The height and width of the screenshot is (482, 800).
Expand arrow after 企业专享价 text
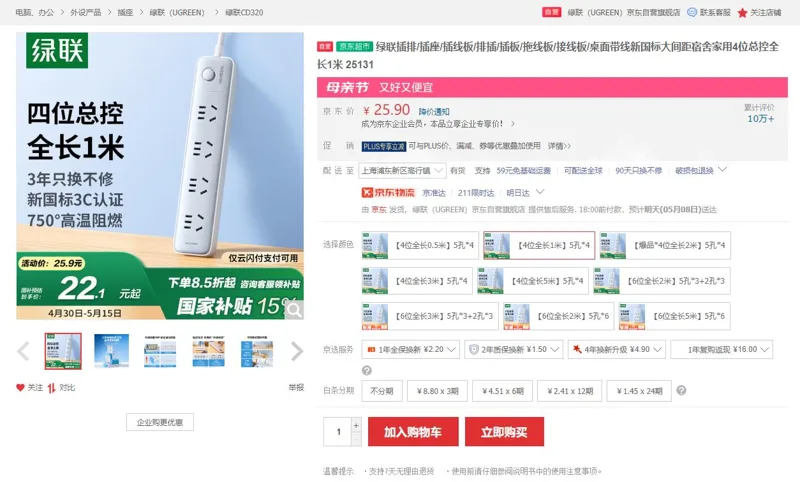[513, 124]
